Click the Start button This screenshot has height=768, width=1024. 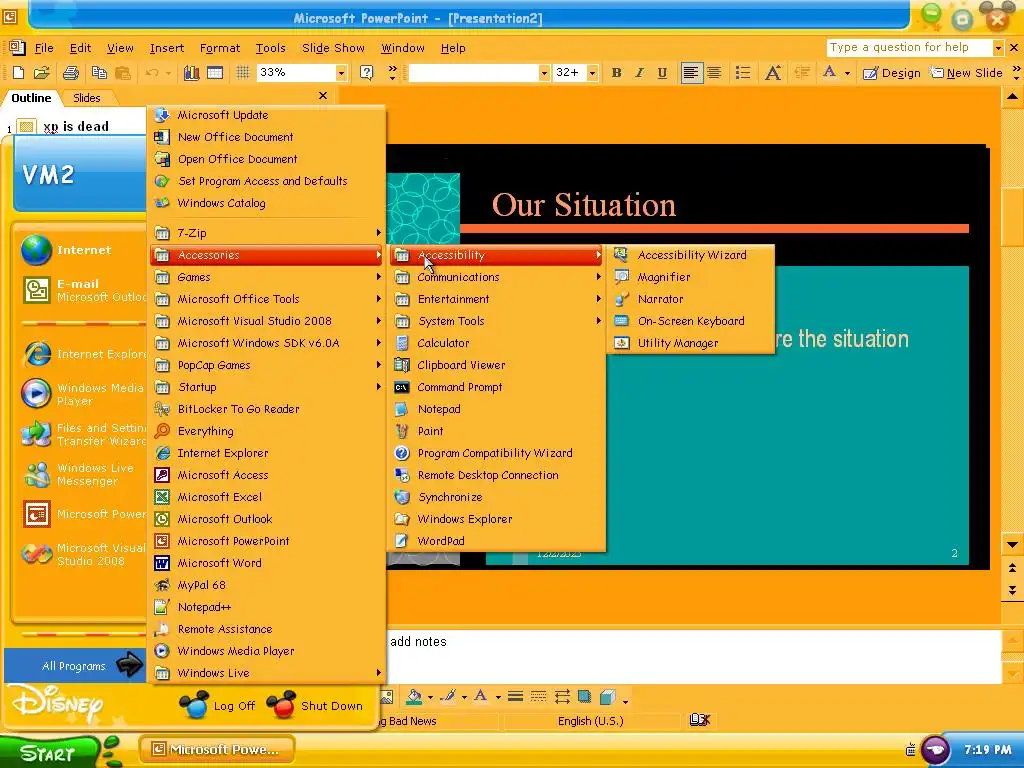[51, 752]
